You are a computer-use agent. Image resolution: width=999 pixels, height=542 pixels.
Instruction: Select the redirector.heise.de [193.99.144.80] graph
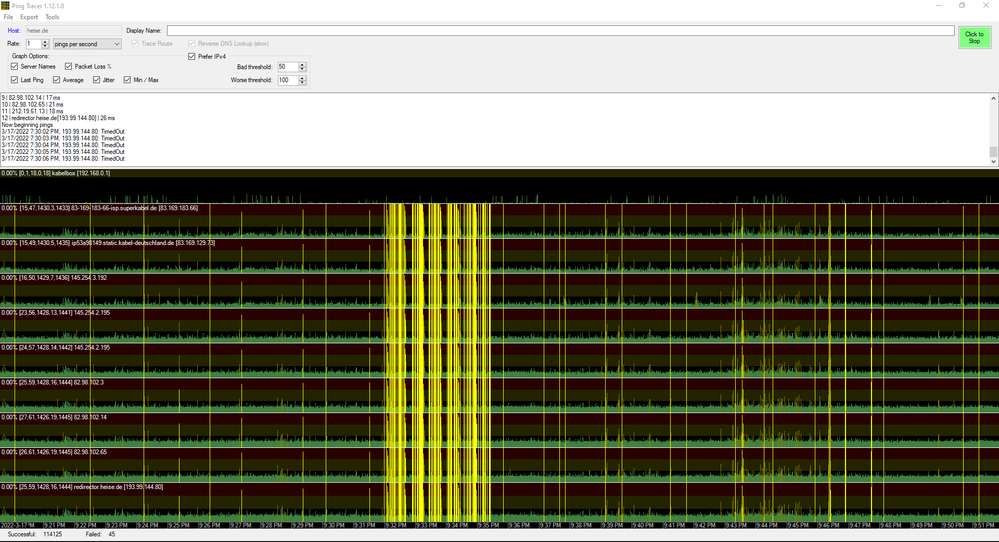[500, 501]
